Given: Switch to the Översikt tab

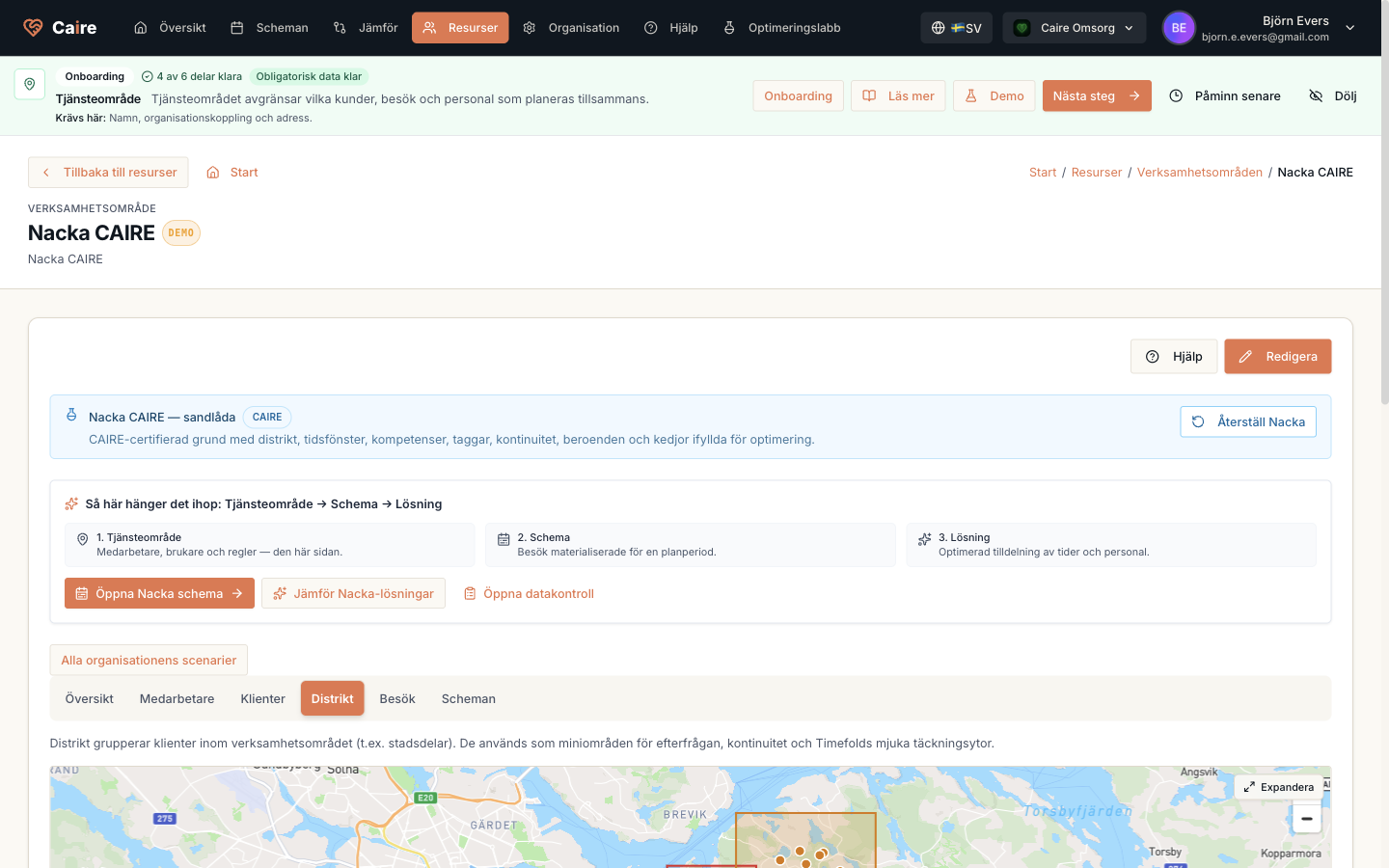Looking at the screenshot, I should coord(90,699).
